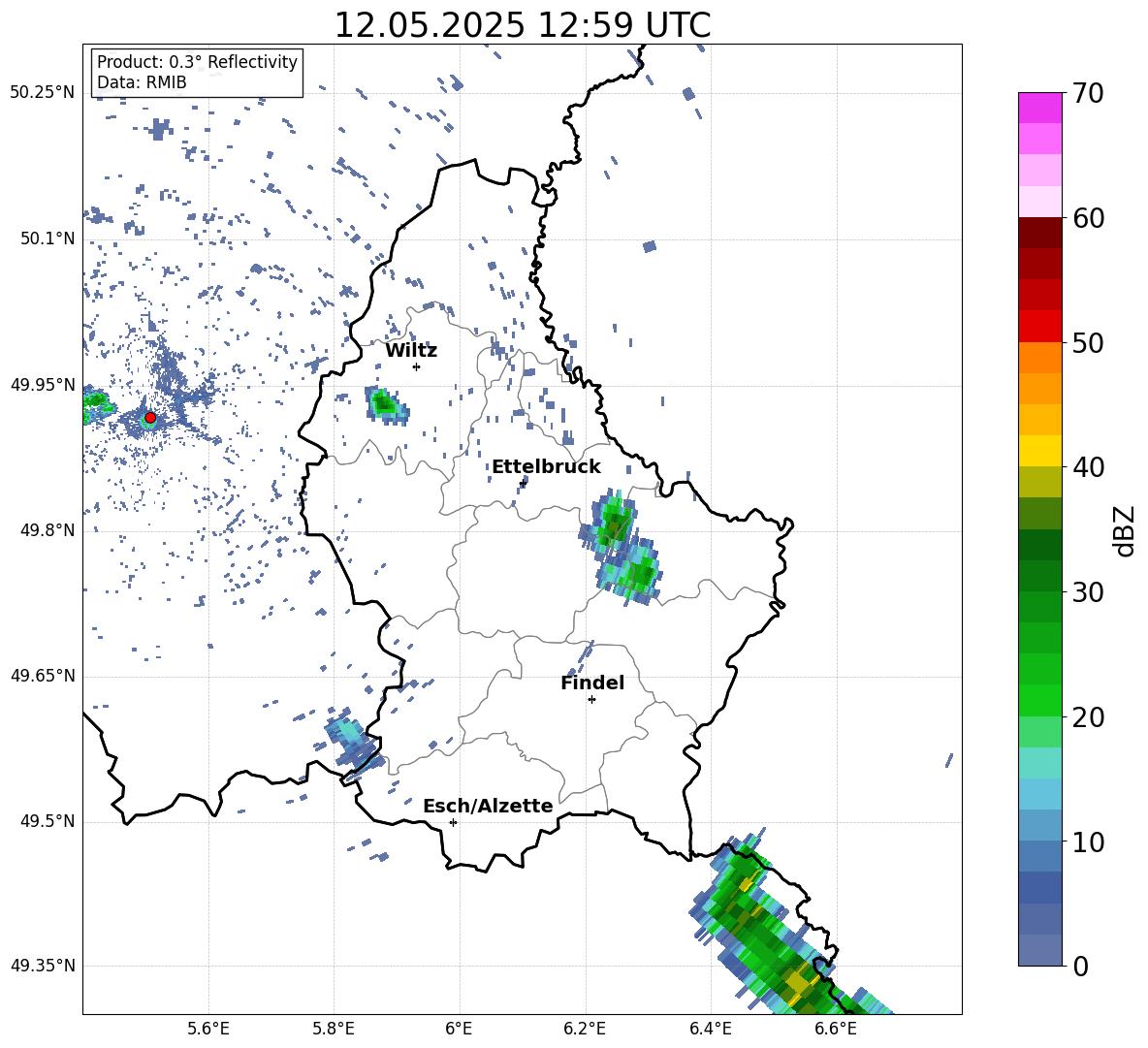This screenshot has height=1048, width=1148.
Task: Click the 10 tick on the colorbar
Action: (x=1089, y=842)
